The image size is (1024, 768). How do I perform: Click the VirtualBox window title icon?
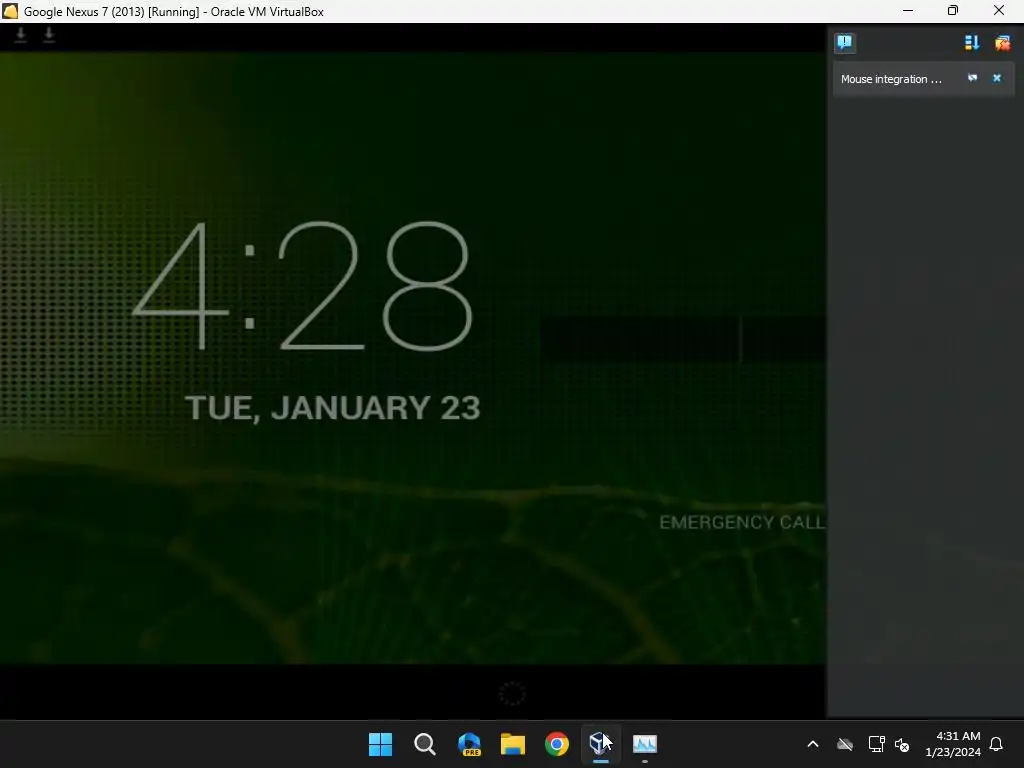pos(10,11)
